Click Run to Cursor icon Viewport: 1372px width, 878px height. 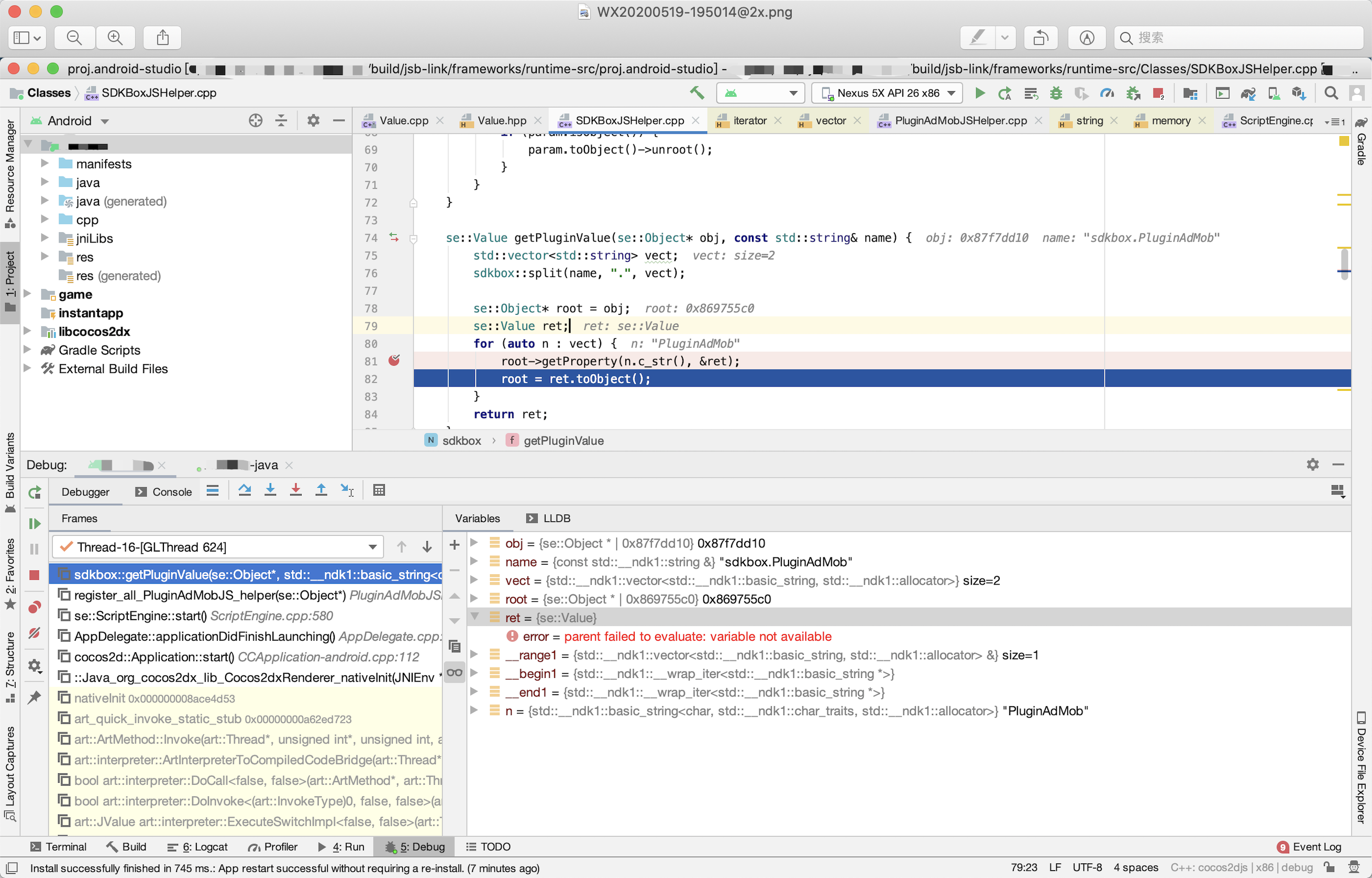347,490
